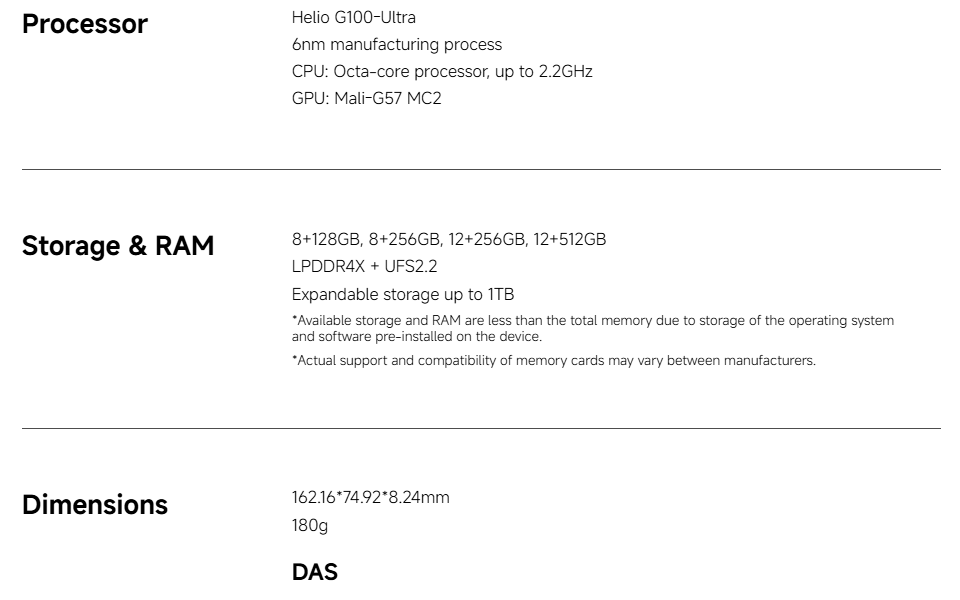Viewport: 960px width, 600px height.
Task: Click the Processor section heading
Action: 84,24
